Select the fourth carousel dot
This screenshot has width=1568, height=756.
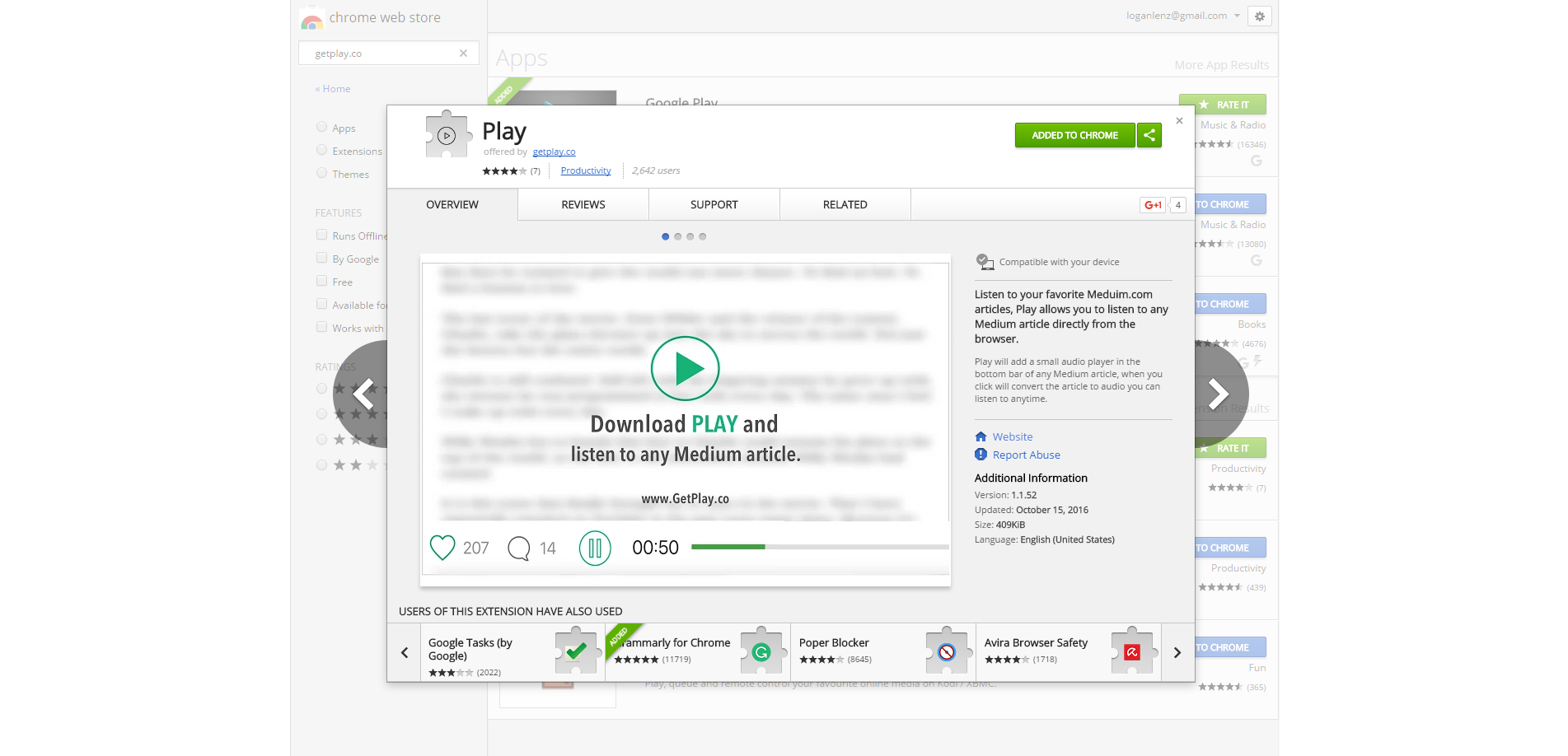(x=703, y=236)
